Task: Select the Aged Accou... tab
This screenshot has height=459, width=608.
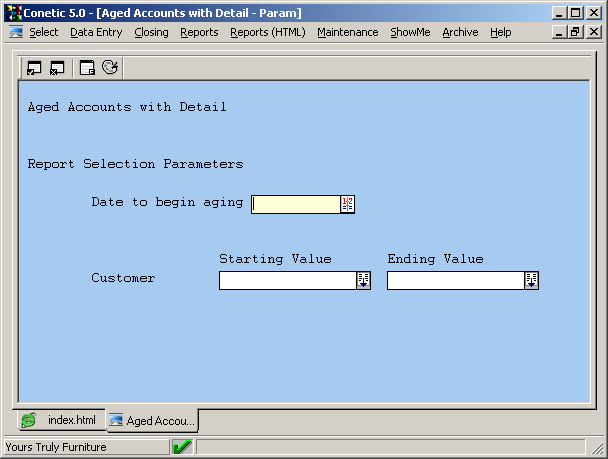Action: pos(152,421)
